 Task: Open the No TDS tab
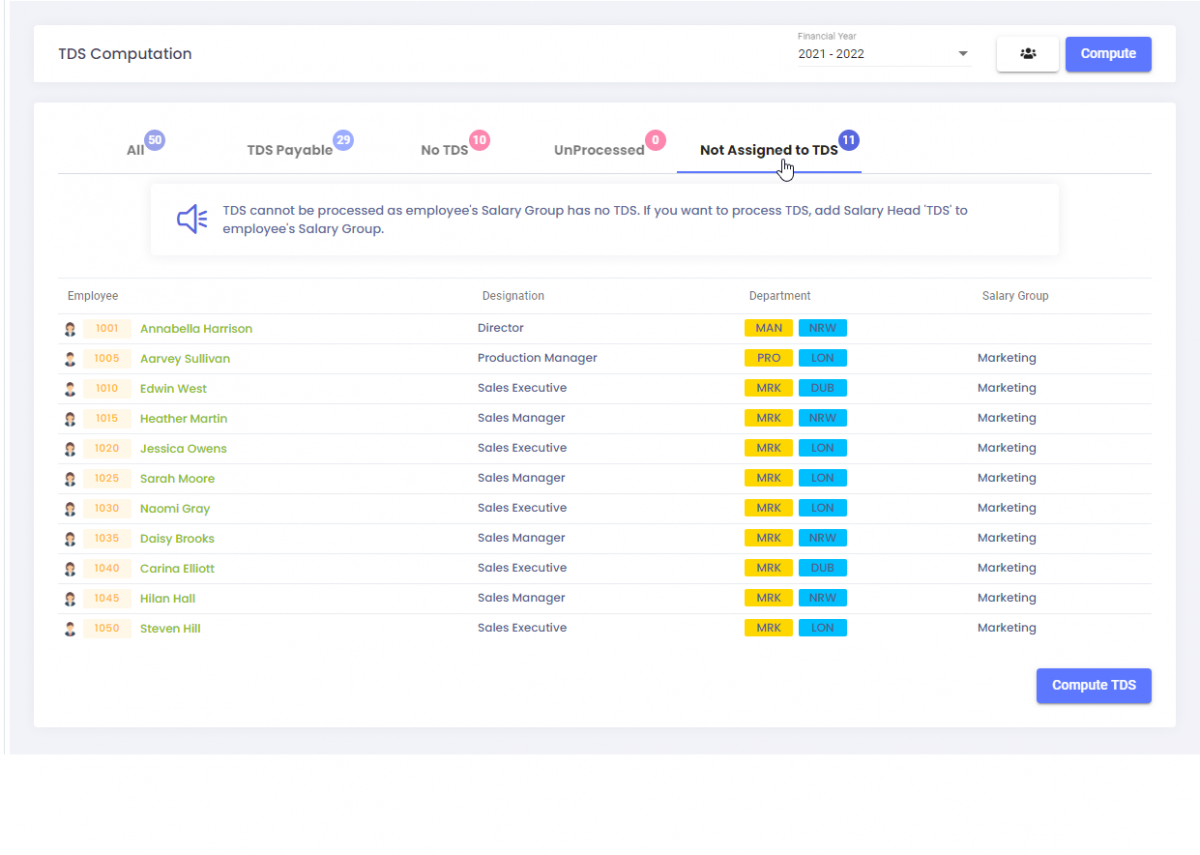pyautogui.click(x=444, y=148)
